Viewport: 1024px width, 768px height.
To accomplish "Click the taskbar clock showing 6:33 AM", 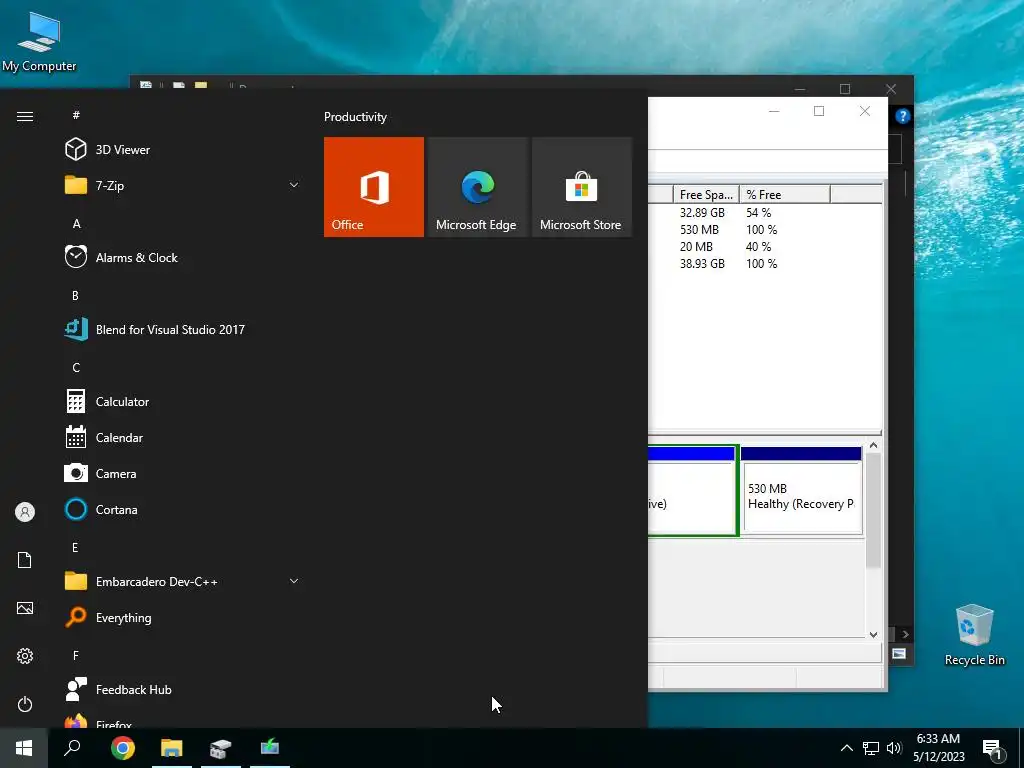I will pyautogui.click(x=938, y=748).
